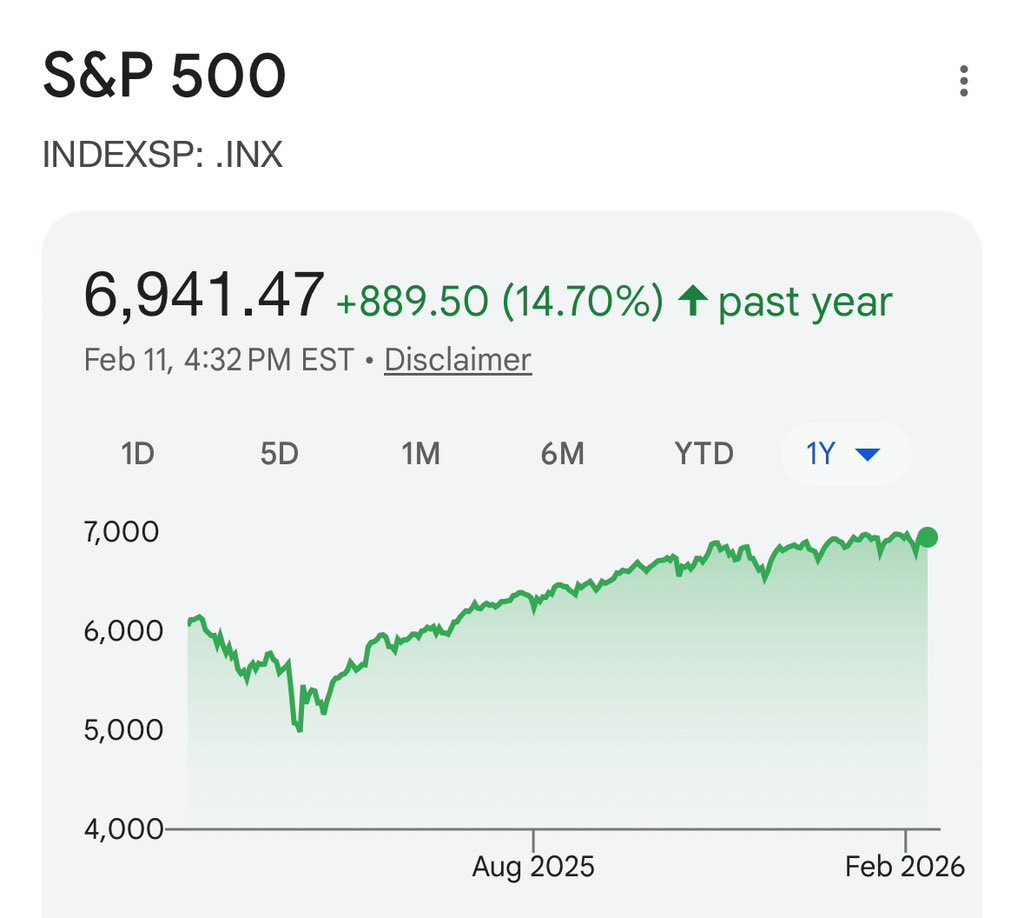Open the three-dot more options menu
This screenshot has width=1024, height=918.
coord(963,81)
